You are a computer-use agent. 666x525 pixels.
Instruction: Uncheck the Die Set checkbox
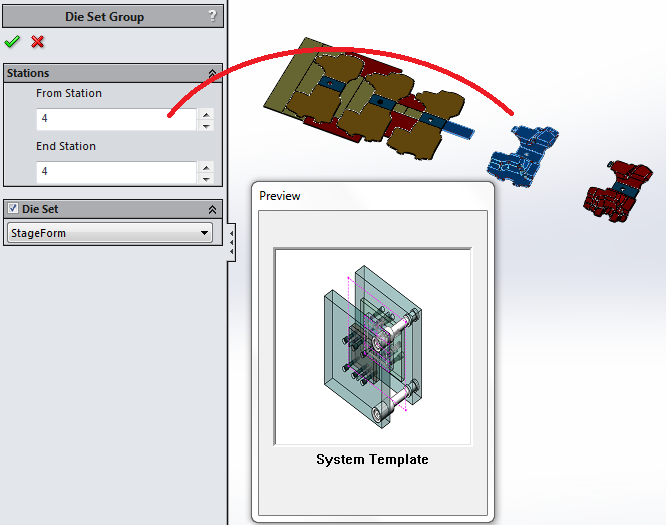point(12,209)
